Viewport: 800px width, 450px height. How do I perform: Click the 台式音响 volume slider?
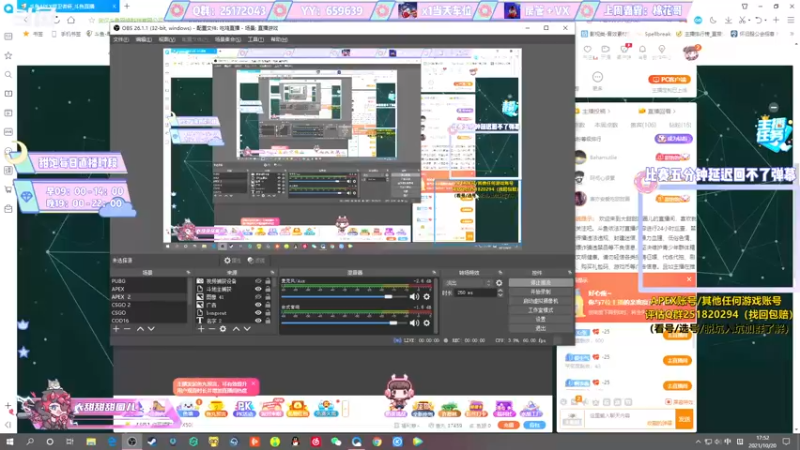344,322
